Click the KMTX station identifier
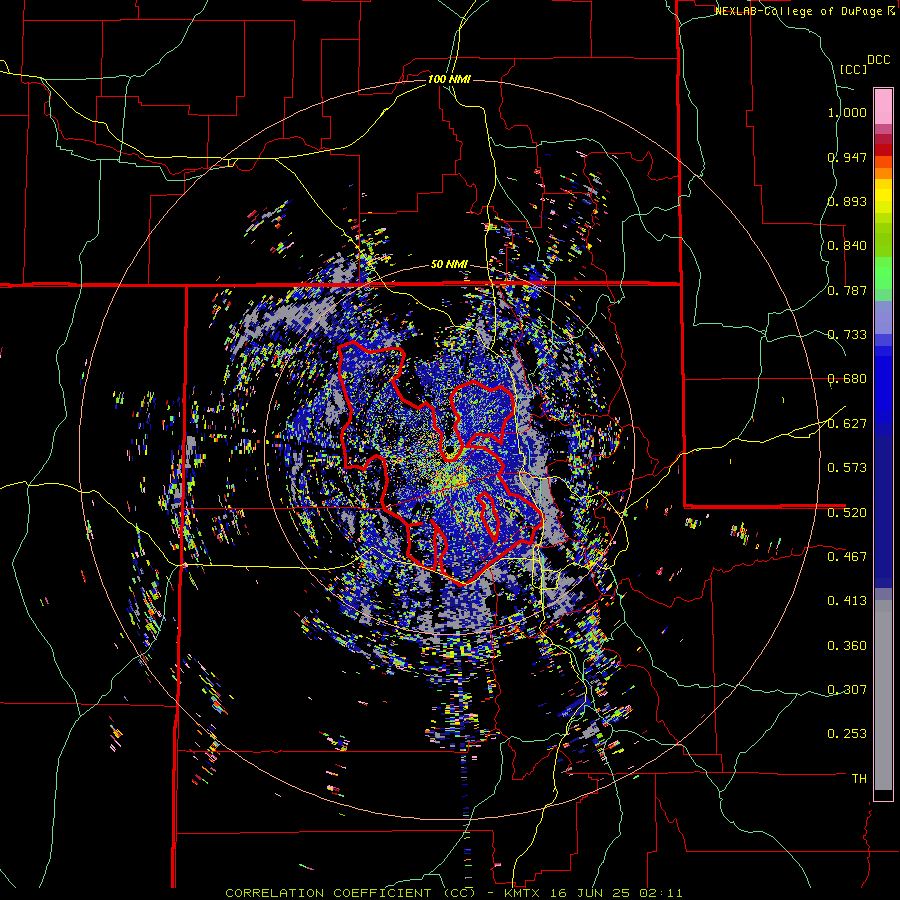 tap(523, 893)
